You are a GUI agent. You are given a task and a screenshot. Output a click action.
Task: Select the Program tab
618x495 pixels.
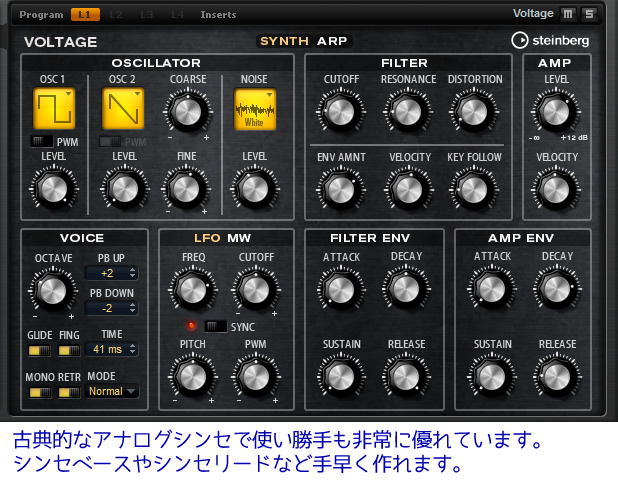pos(41,15)
